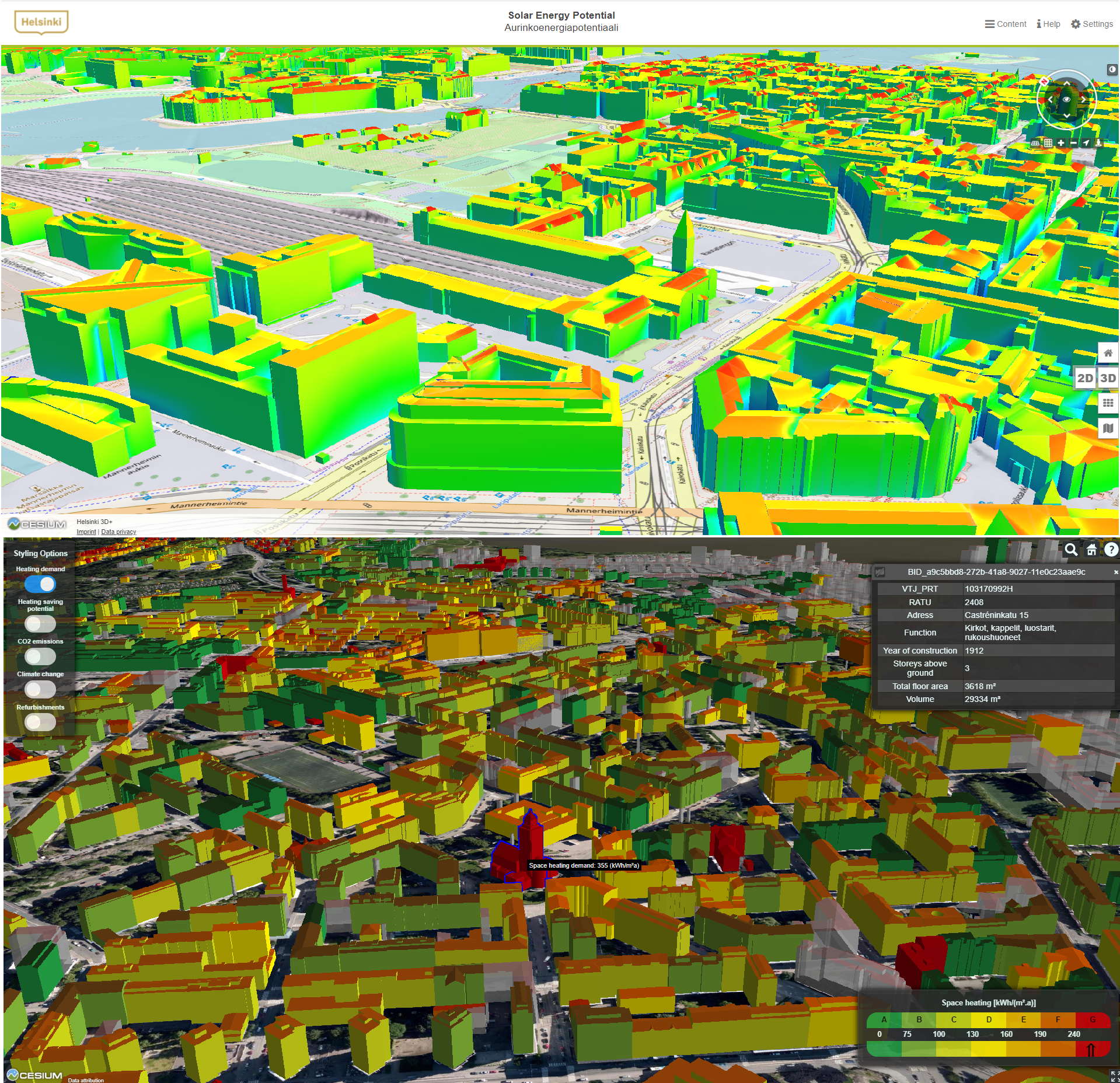1120x1083 pixels.
Task: Switch the map to 2D view
Action: (x=1084, y=378)
